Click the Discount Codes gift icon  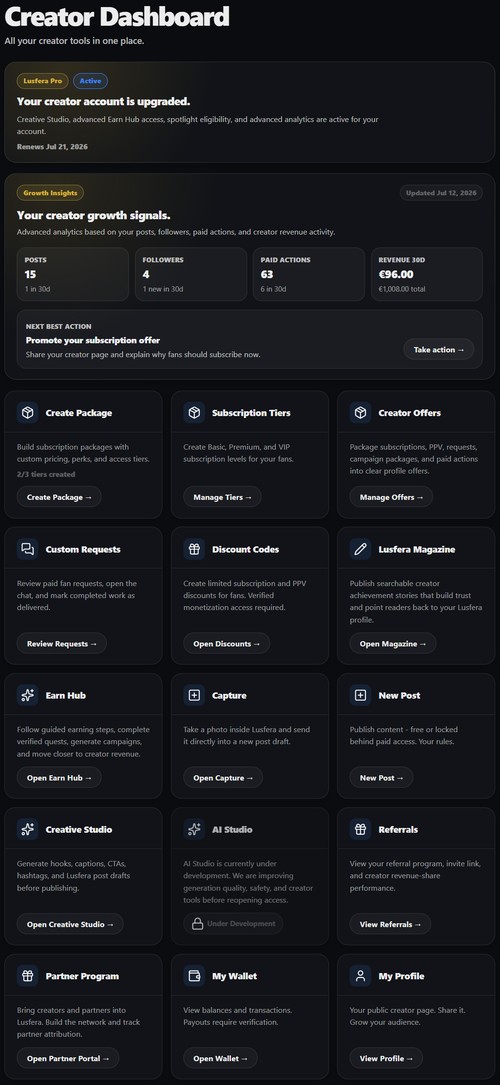[x=194, y=549]
